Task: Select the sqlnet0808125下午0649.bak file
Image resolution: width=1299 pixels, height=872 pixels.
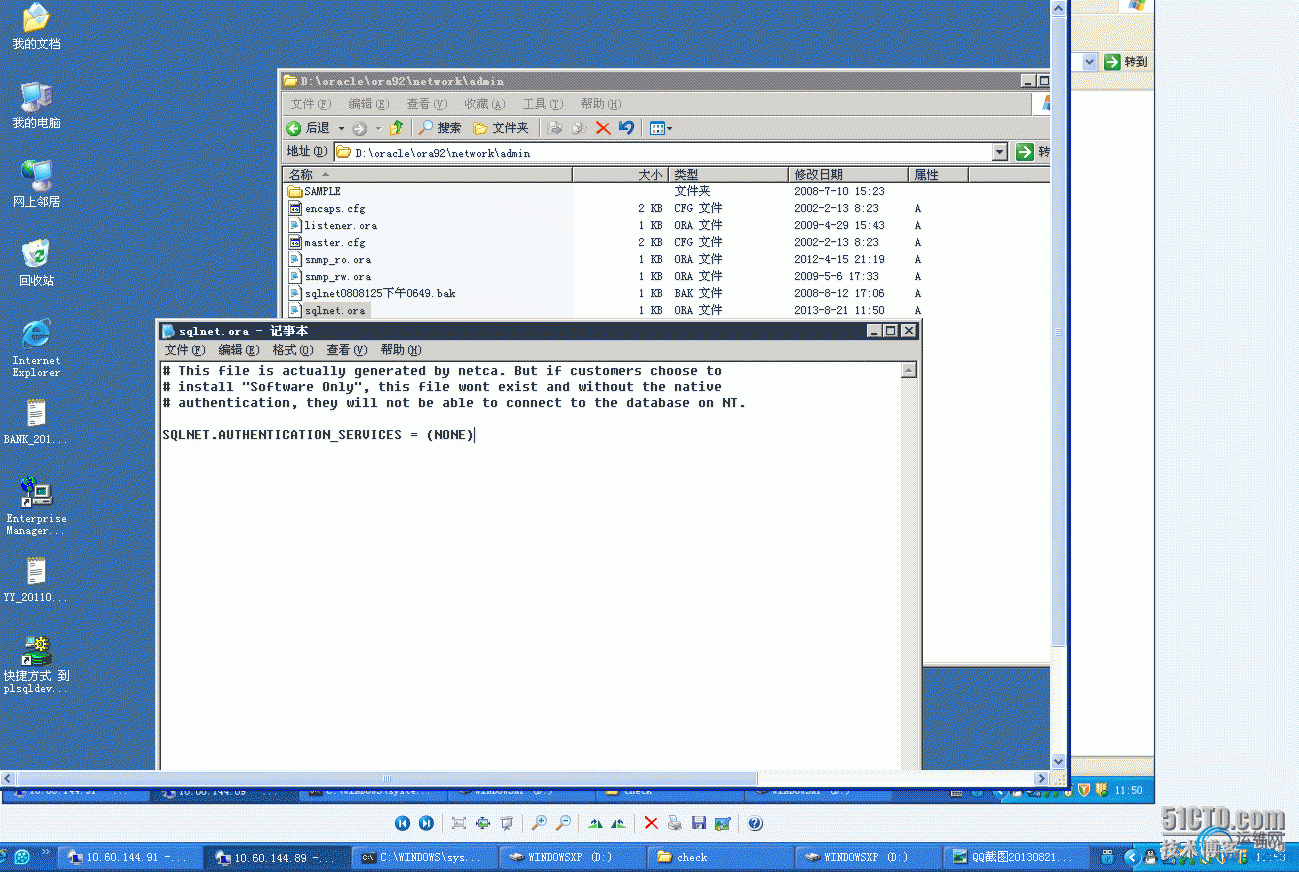Action: click(371, 293)
